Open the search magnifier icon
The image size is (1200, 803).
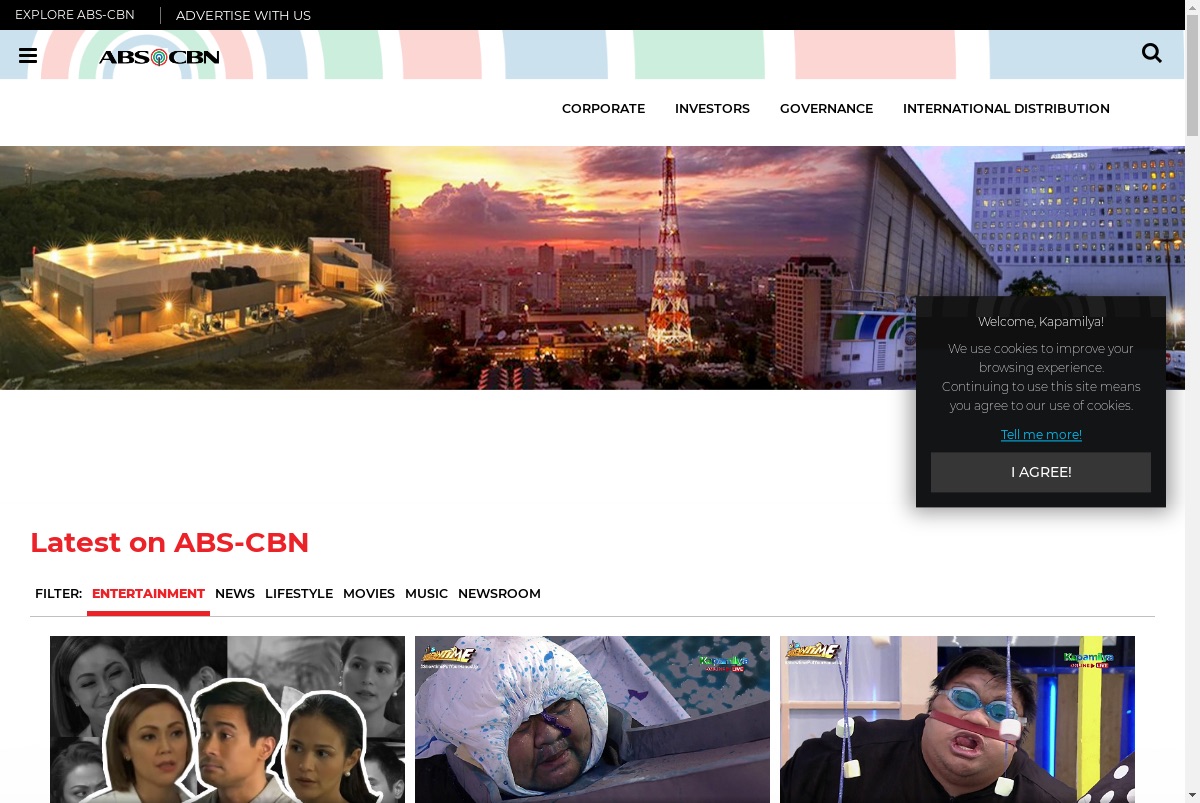(x=1152, y=53)
